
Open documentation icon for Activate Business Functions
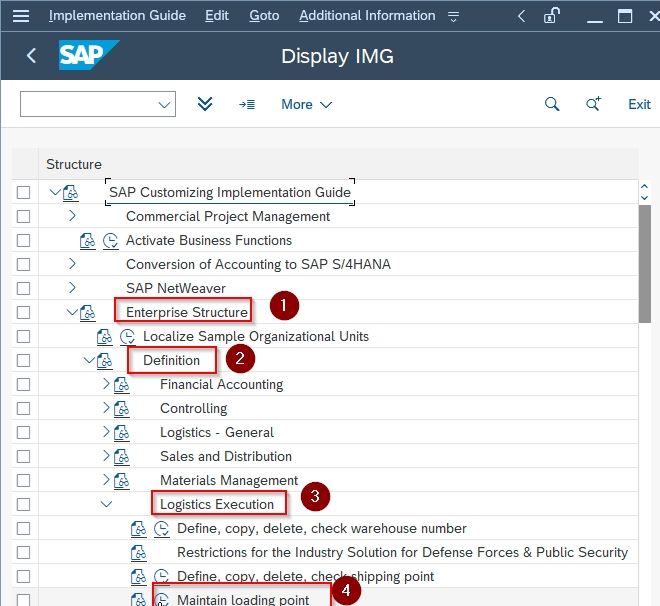click(x=88, y=241)
